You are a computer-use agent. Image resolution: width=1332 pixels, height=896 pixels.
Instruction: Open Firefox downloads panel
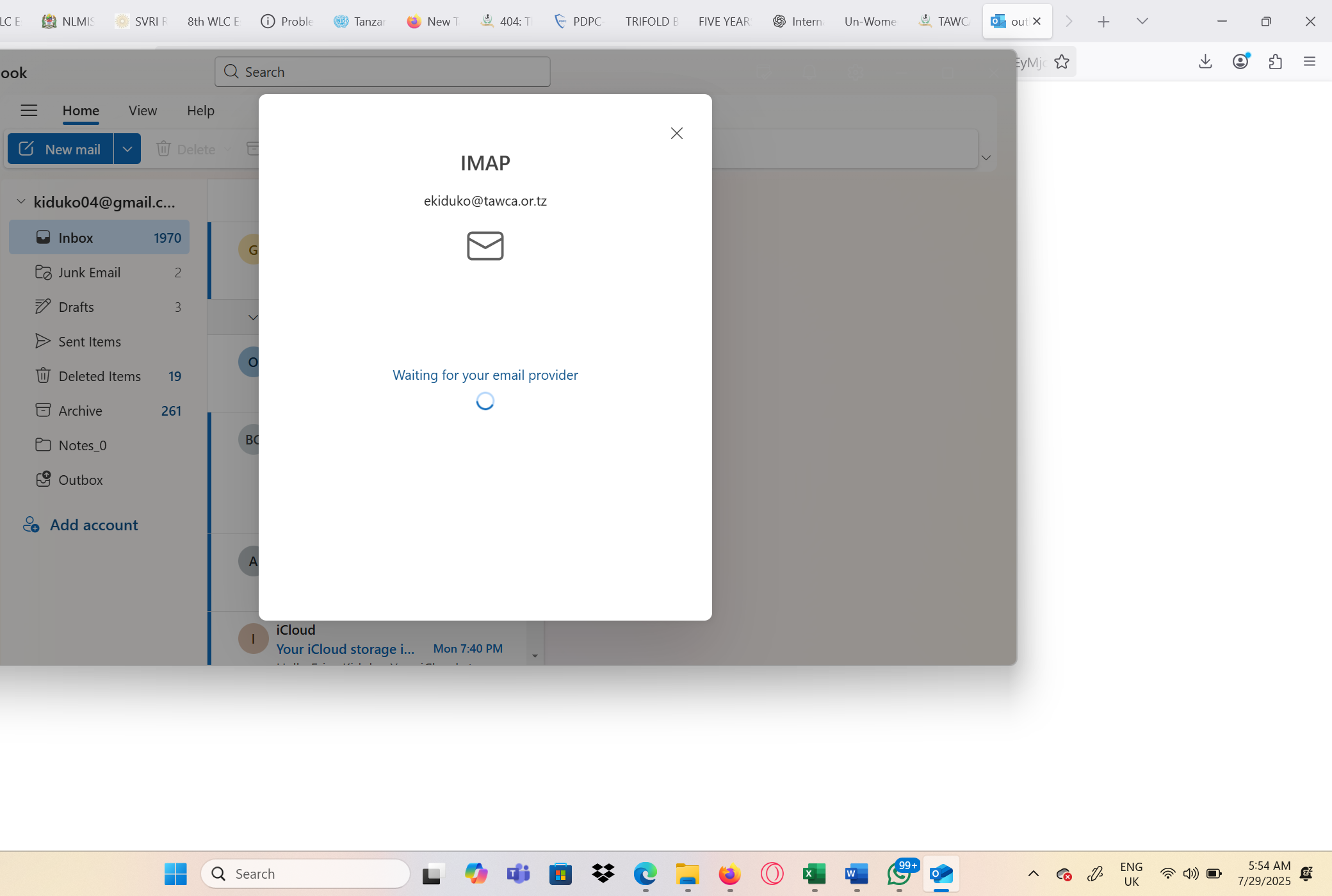[1205, 61]
